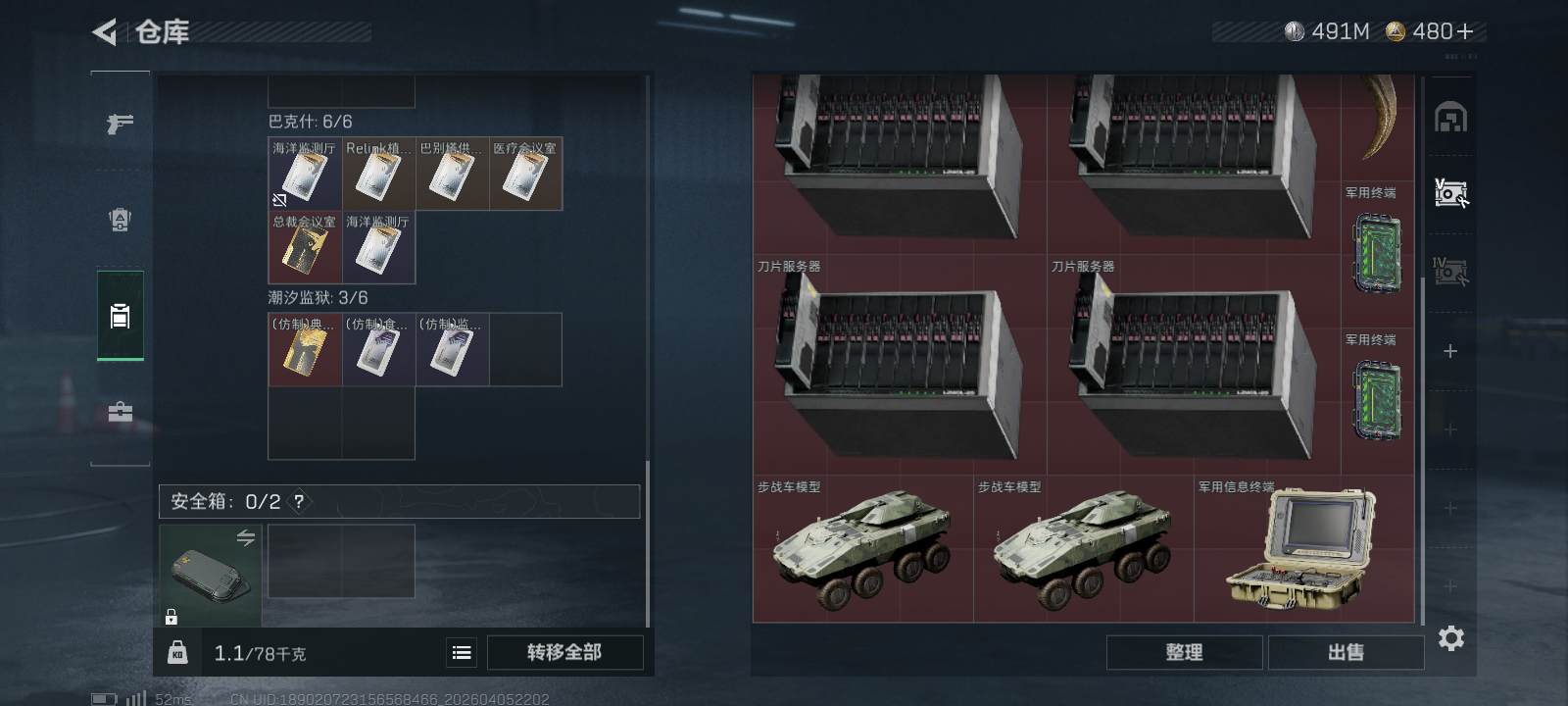Tap the swap arrows on safe box

[245, 537]
